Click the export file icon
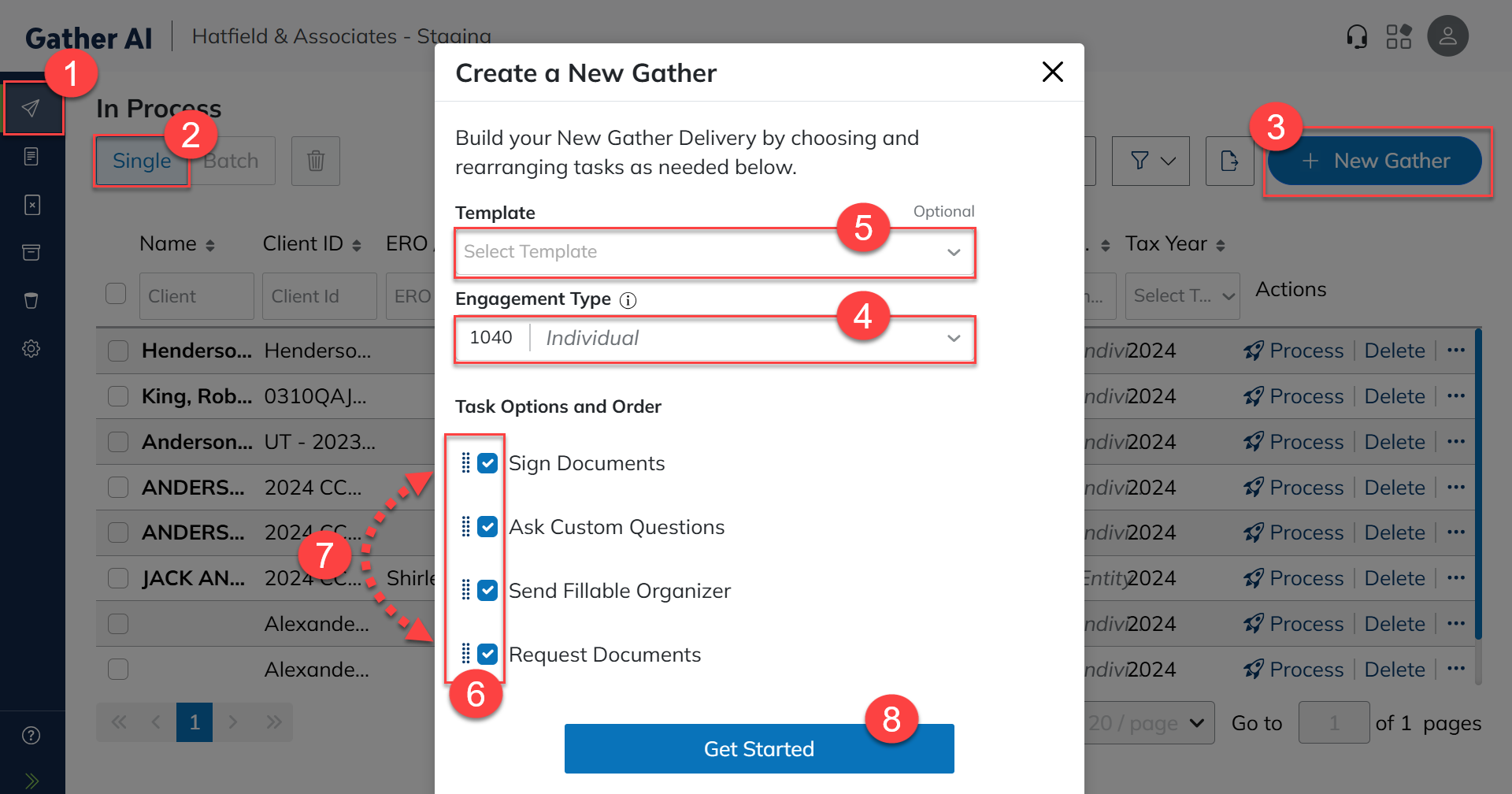 coord(1228,161)
